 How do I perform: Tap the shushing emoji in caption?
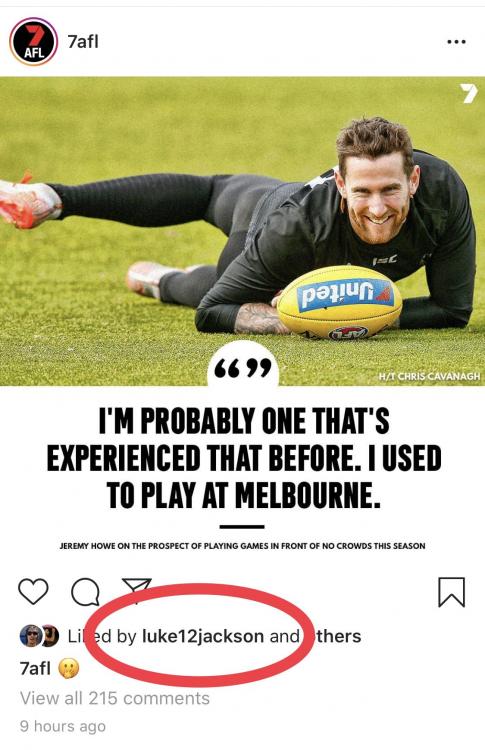[68, 669]
